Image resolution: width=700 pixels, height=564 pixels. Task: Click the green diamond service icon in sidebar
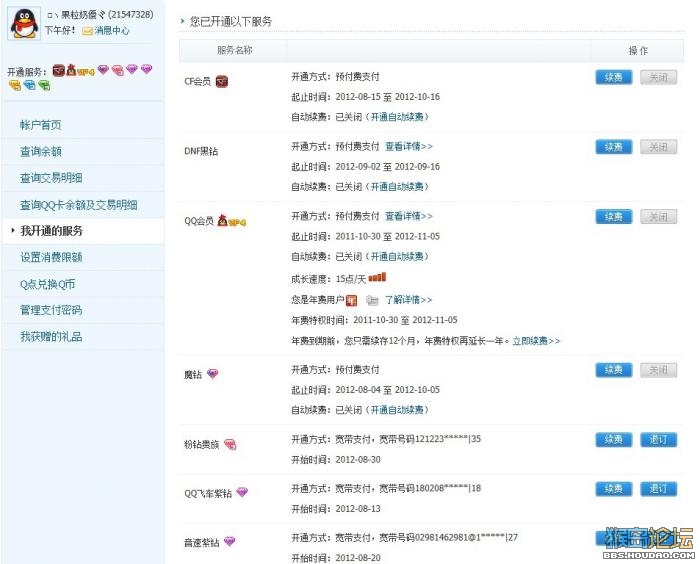coord(44,85)
